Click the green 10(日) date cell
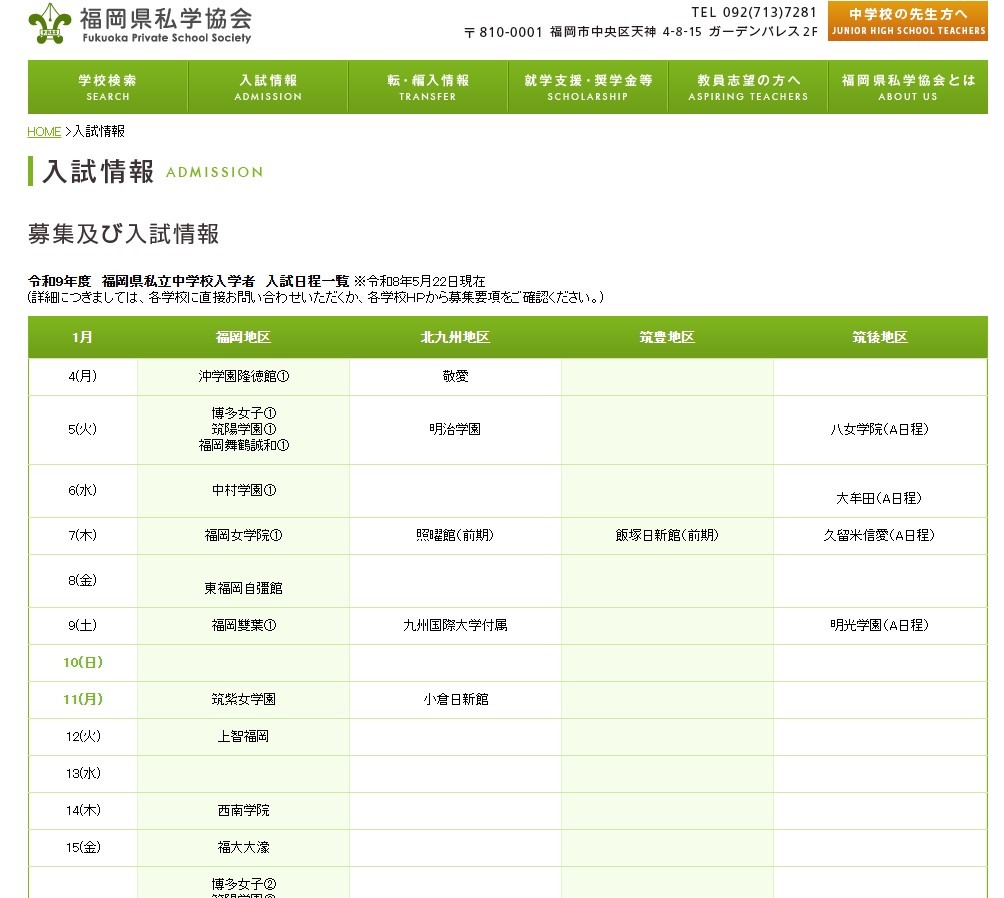 point(83,663)
